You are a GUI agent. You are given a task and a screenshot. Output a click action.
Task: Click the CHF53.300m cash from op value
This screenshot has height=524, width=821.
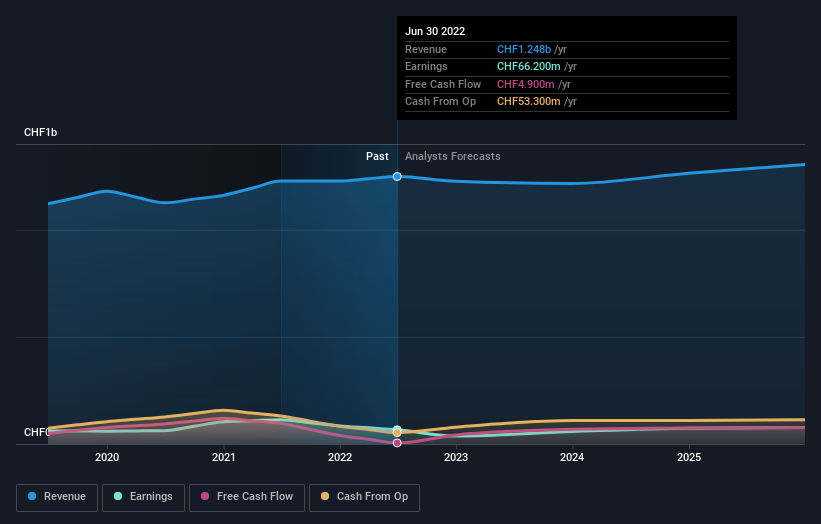point(528,102)
